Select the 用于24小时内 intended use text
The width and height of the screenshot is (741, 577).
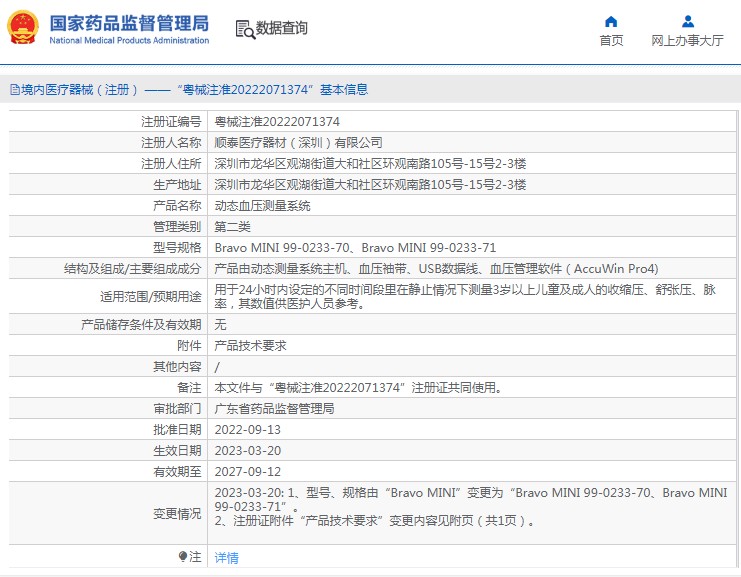pos(465,296)
